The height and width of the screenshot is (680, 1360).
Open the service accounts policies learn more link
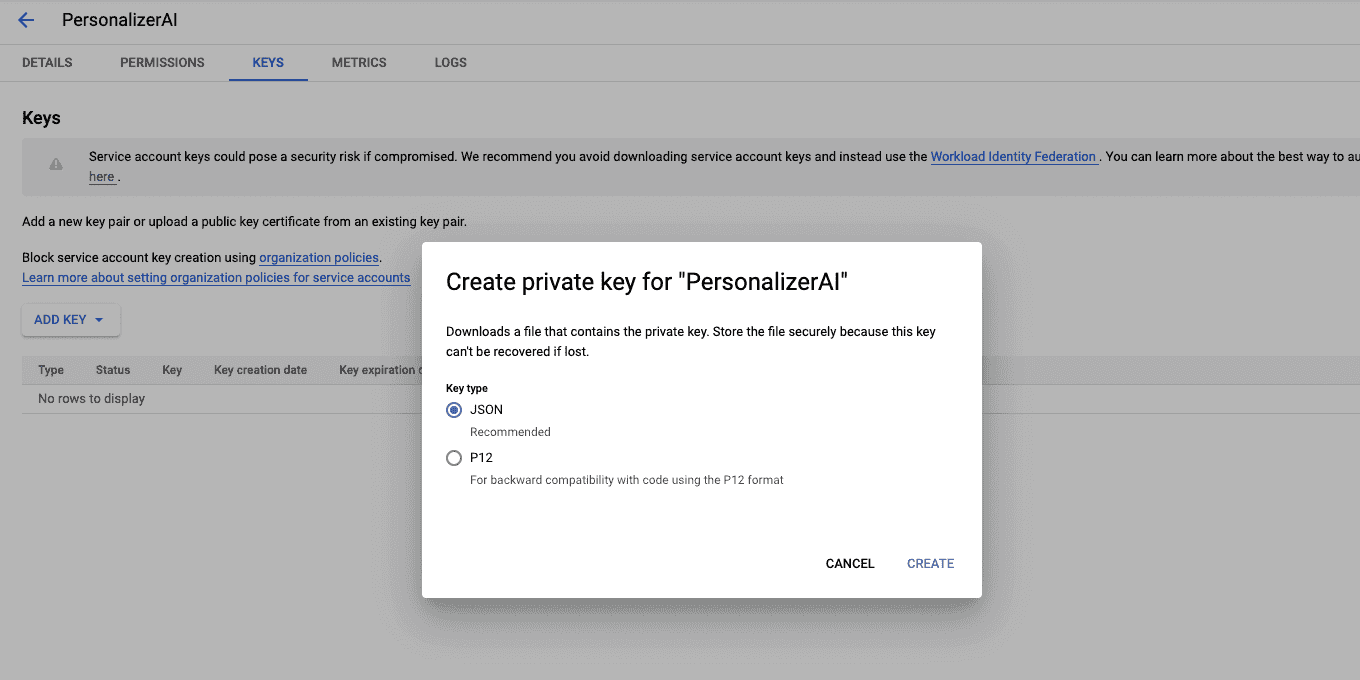pyautogui.click(x=216, y=277)
